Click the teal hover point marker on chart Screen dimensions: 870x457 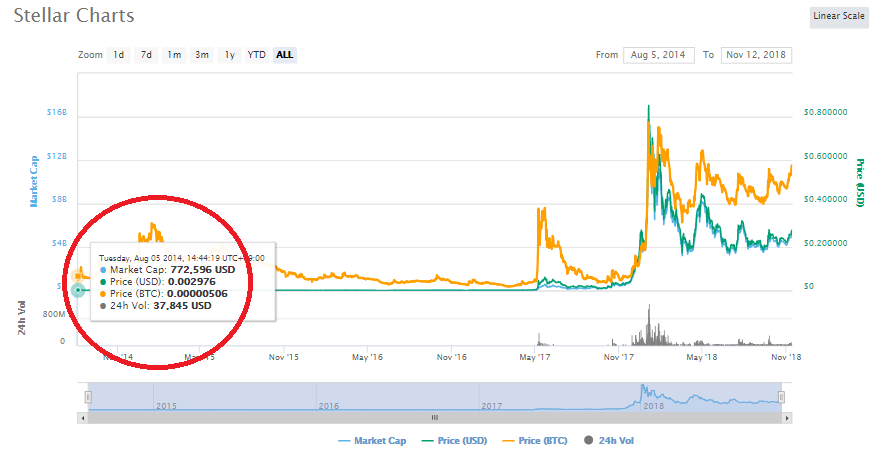click(x=78, y=290)
